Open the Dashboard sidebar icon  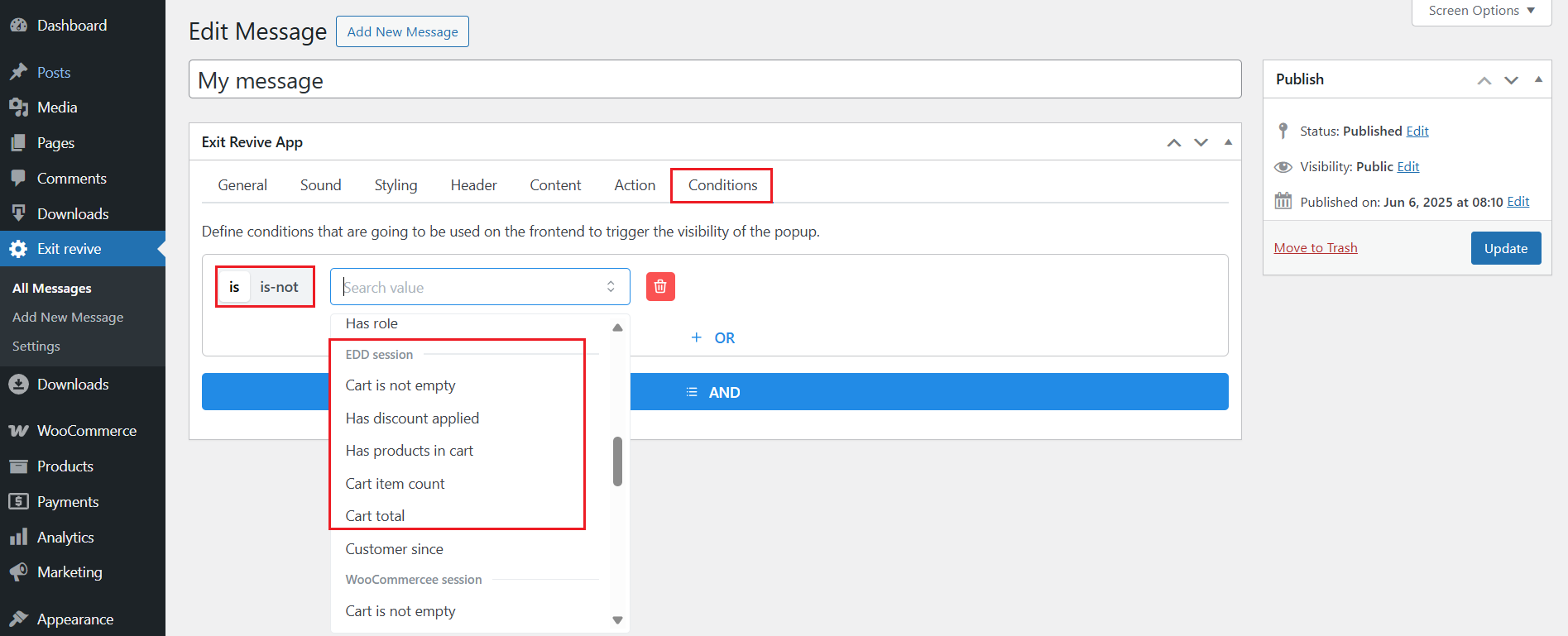pyautogui.click(x=18, y=26)
